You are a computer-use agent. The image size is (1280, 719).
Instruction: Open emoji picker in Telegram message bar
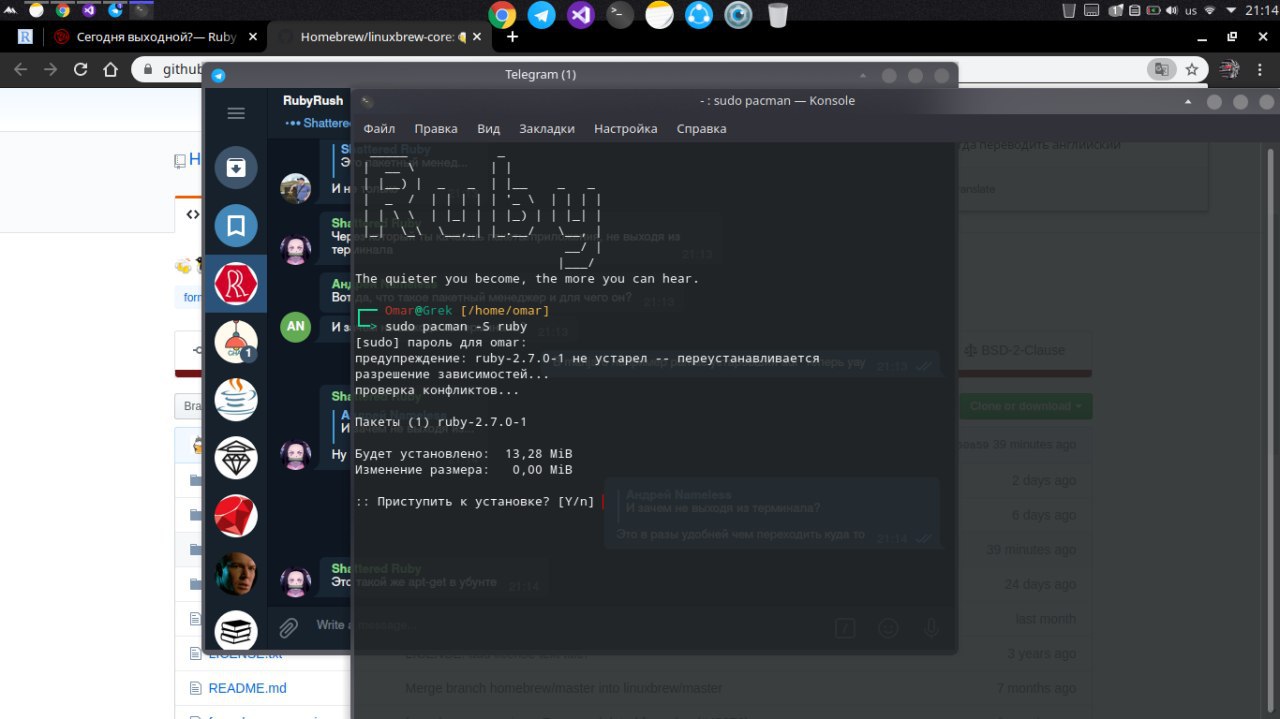point(888,628)
